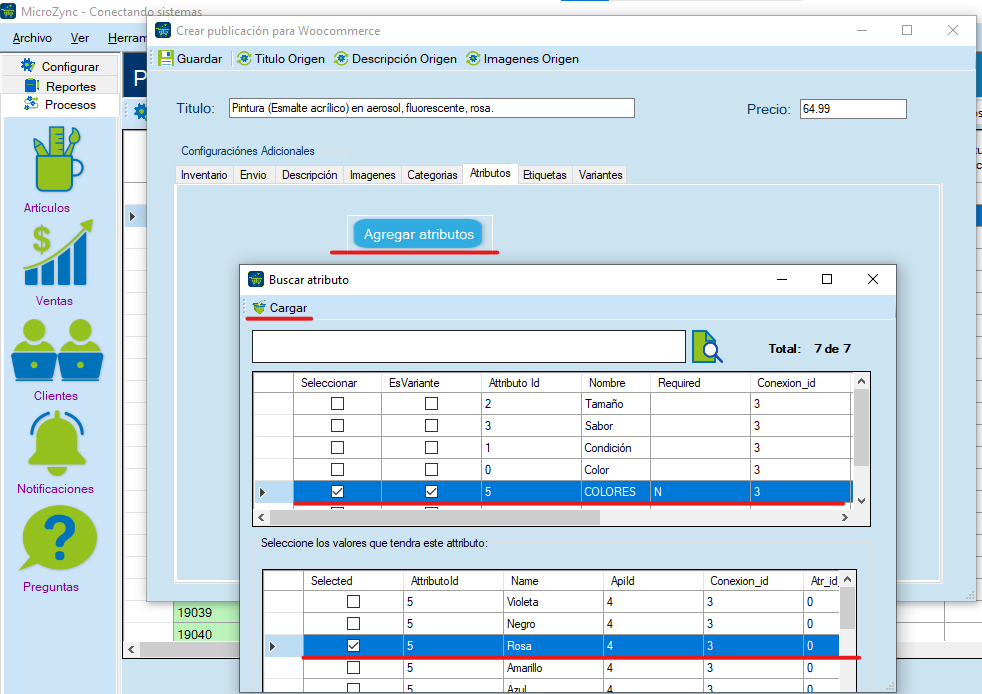This screenshot has width=982, height=694.
Task: Check Selected box for Negro value
Action: 354,623
